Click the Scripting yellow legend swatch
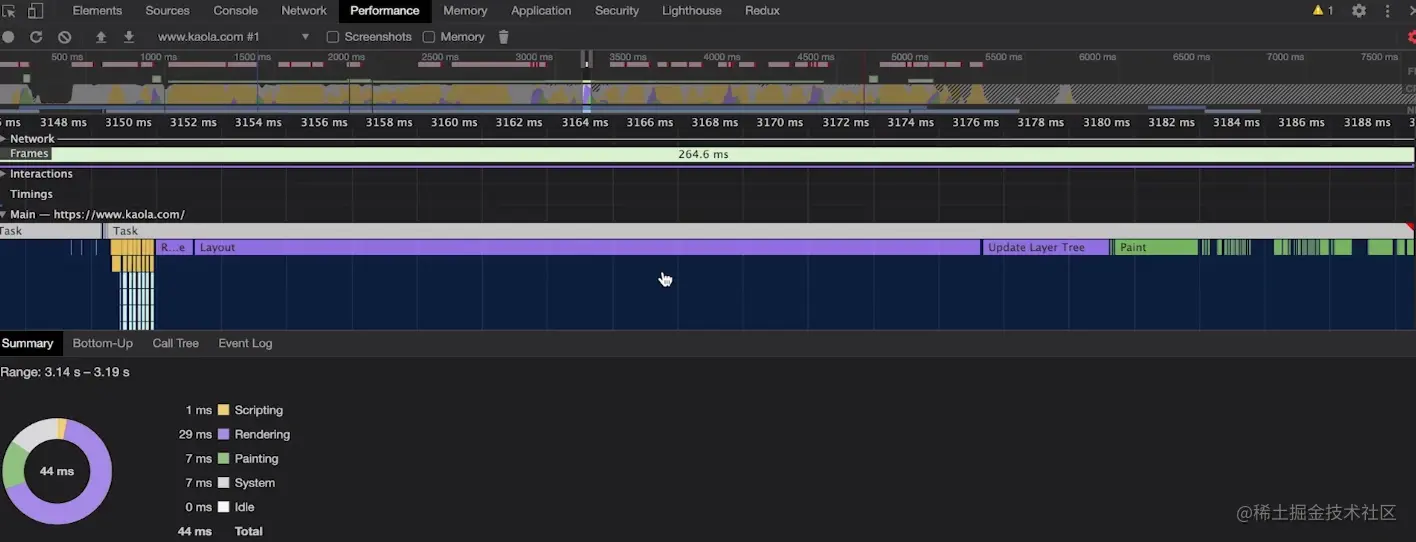 pyautogui.click(x=224, y=410)
